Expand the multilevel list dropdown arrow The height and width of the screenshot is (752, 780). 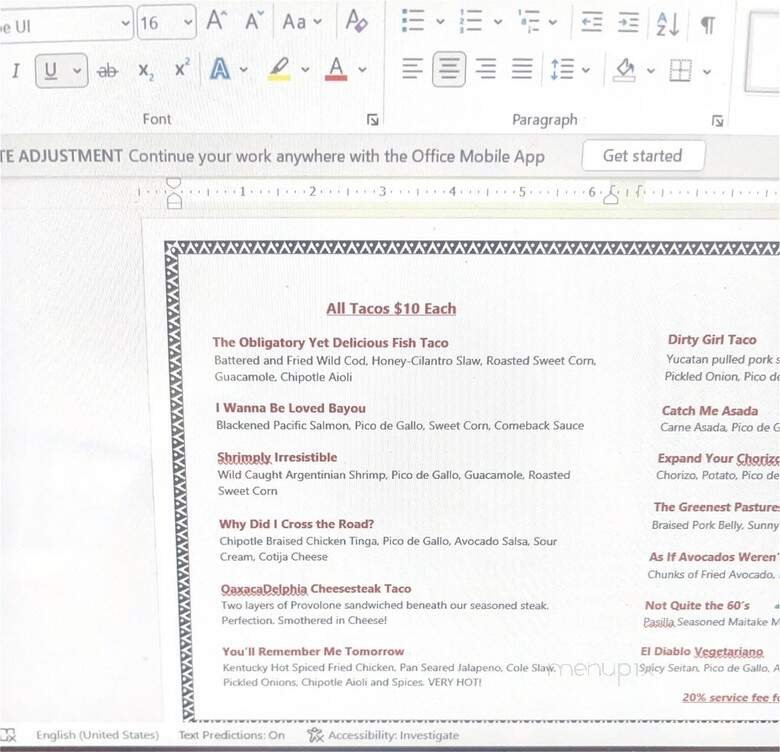click(x=553, y=22)
